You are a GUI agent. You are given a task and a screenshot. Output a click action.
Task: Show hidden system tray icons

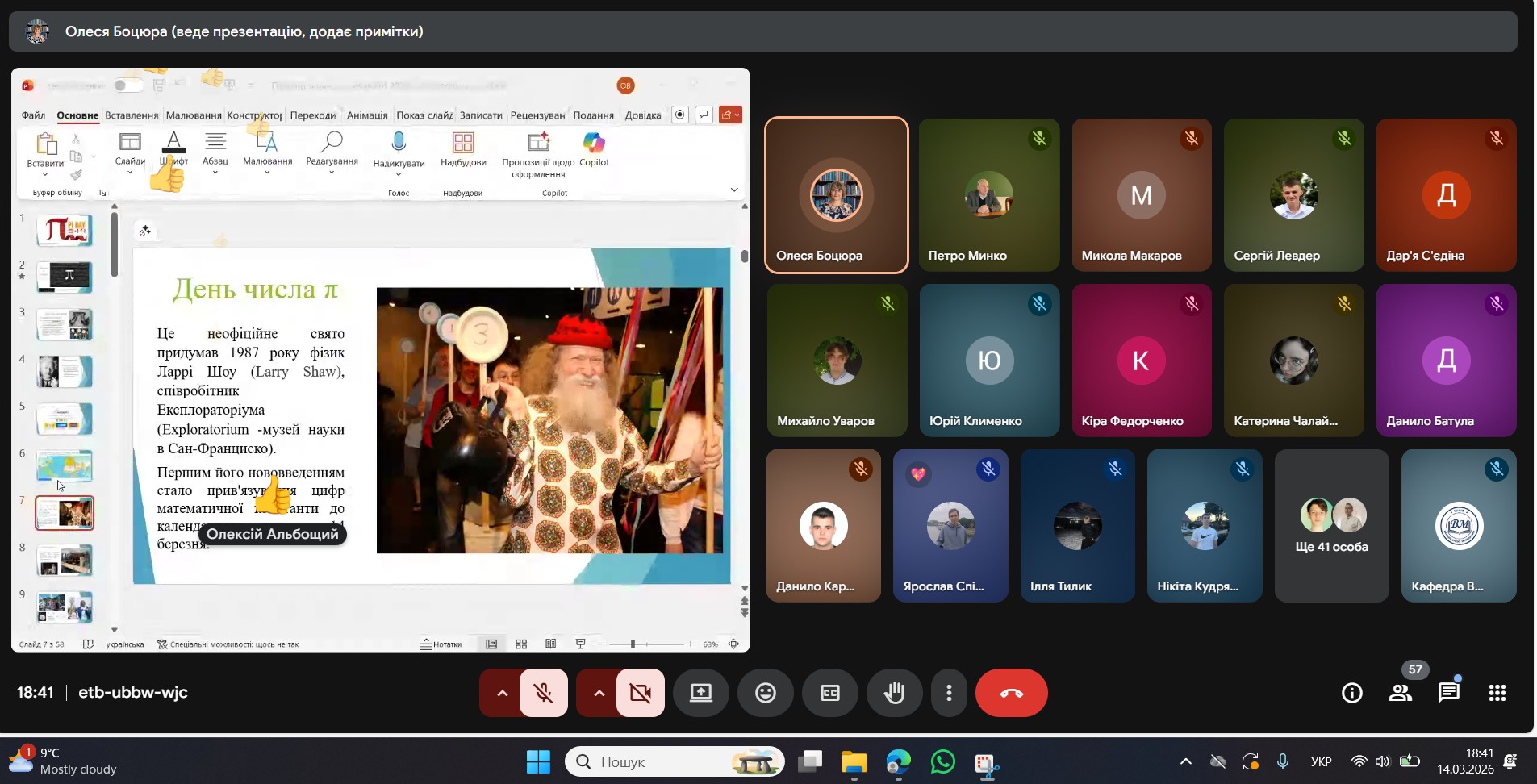tap(1185, 761)
